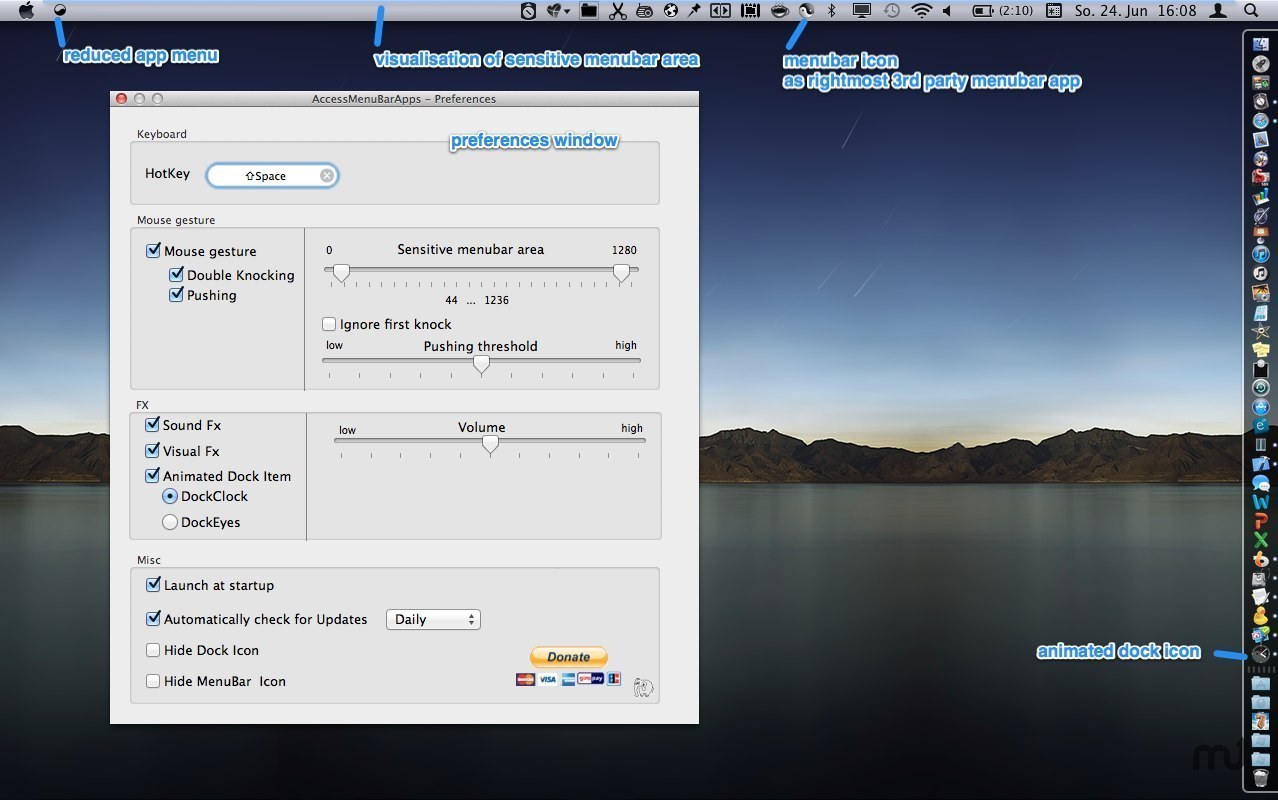
Task: Click the coffee cup menubar icon
Action: 779,11
